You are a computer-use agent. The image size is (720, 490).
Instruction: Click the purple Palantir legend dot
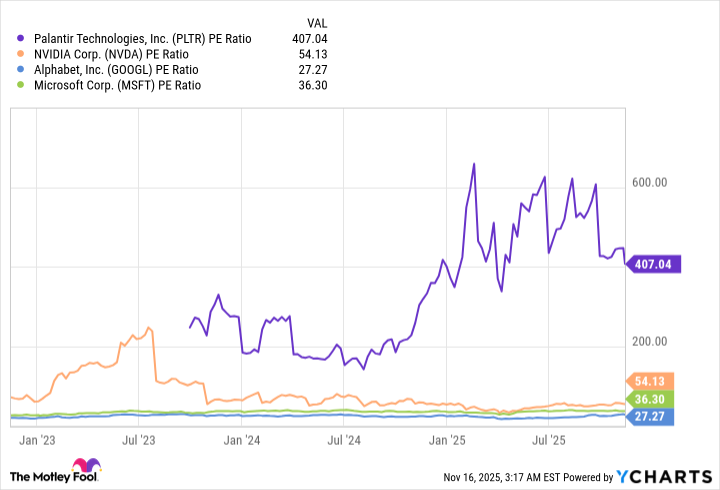click(x=20, y=39)
